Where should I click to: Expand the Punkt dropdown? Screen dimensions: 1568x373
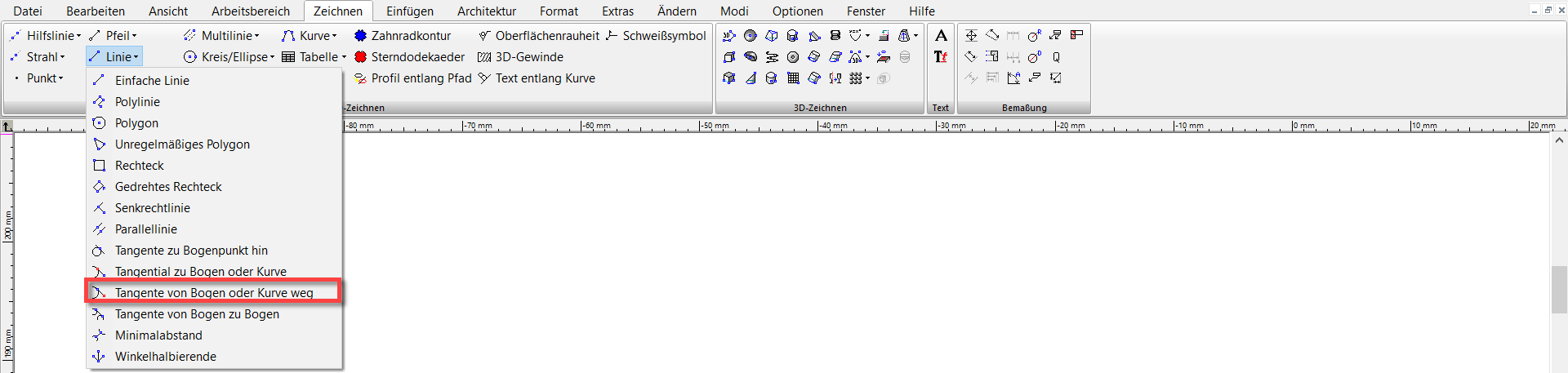(x=60, y=78)
